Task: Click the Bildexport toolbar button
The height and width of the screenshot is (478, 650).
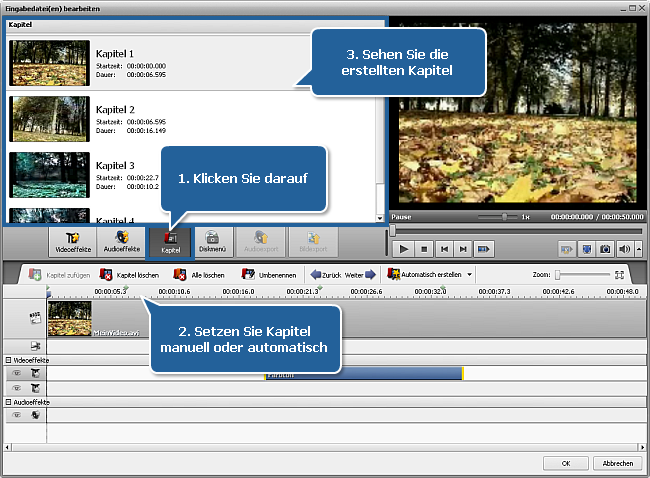Action: point(313,242)
